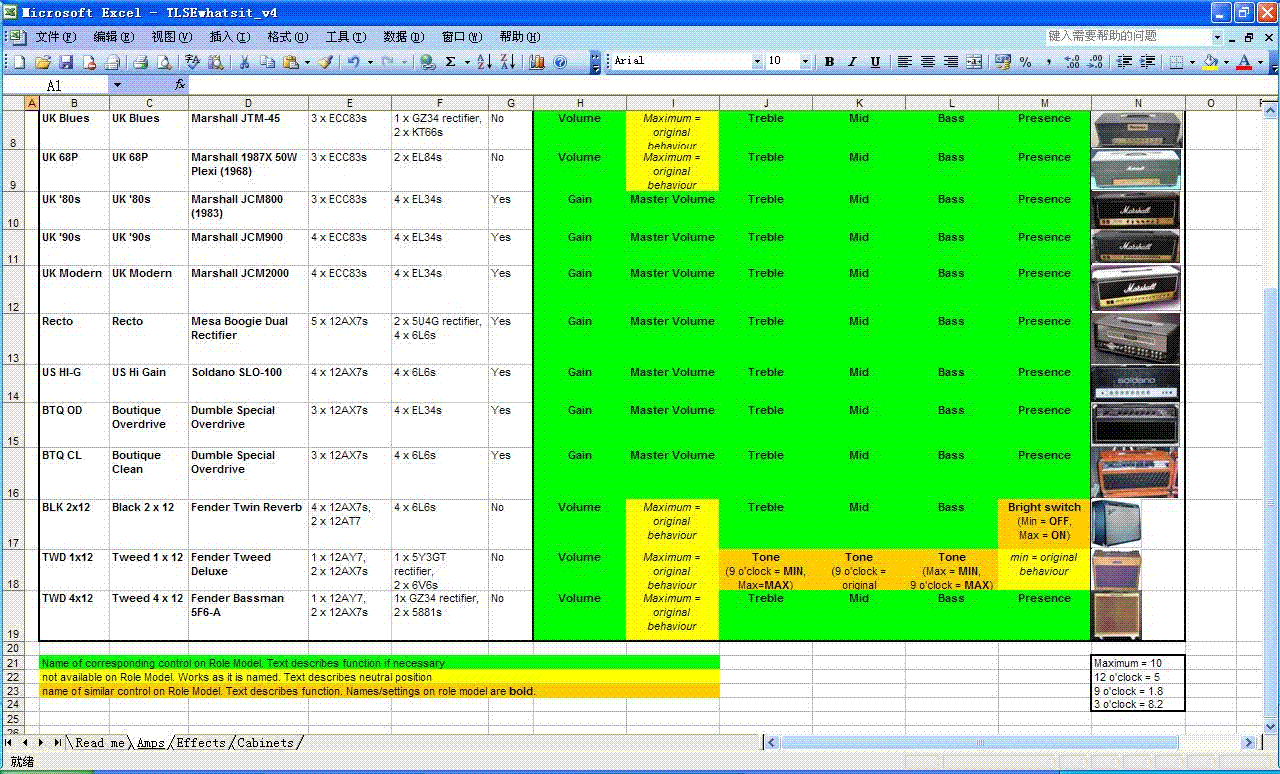The image size is (1280, 774).
Task: Open the borders style dropdown arrow
Action: (x=1191, y=62)
